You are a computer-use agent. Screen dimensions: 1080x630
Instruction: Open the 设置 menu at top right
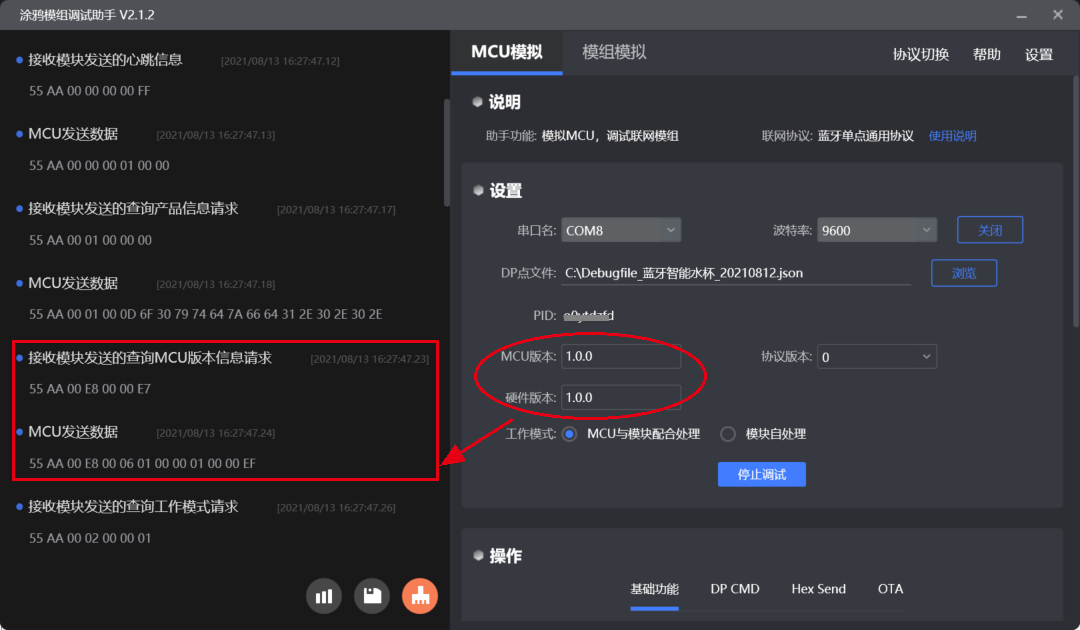[x=1039, y=54]
